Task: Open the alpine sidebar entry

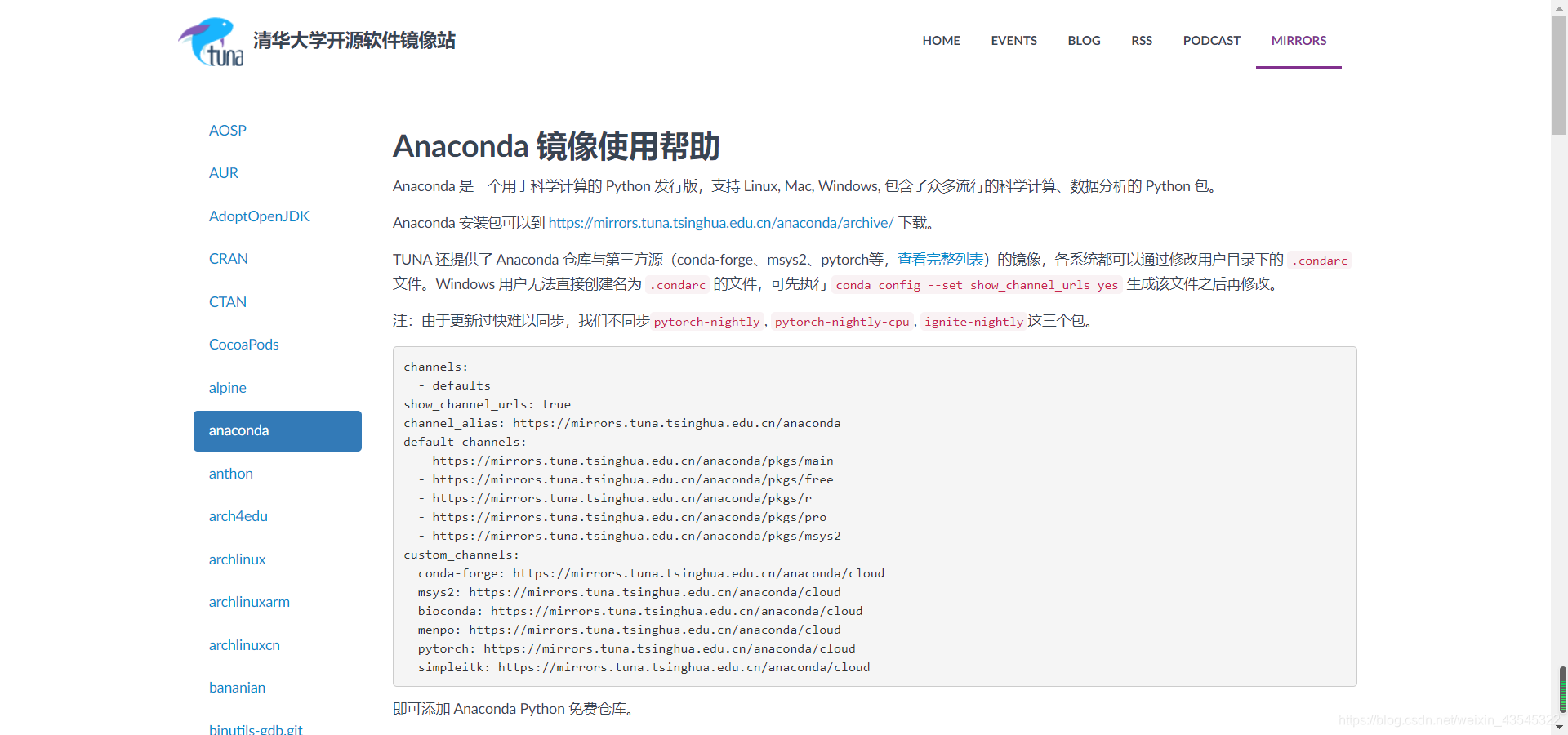Action: tap(228, 388)
